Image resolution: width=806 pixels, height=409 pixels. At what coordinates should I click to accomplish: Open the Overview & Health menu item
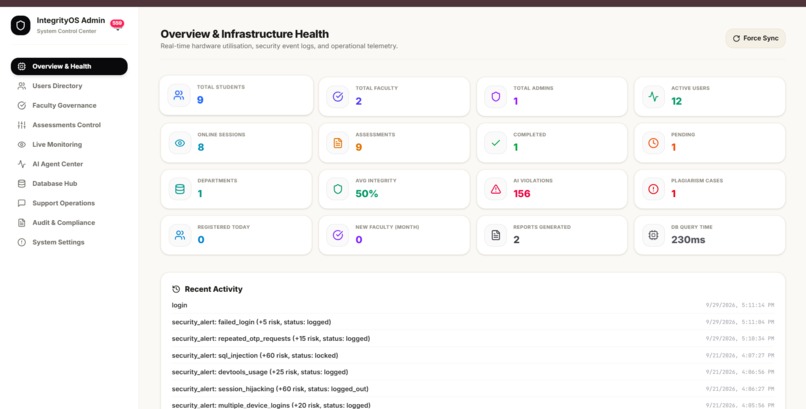point(69,66)
